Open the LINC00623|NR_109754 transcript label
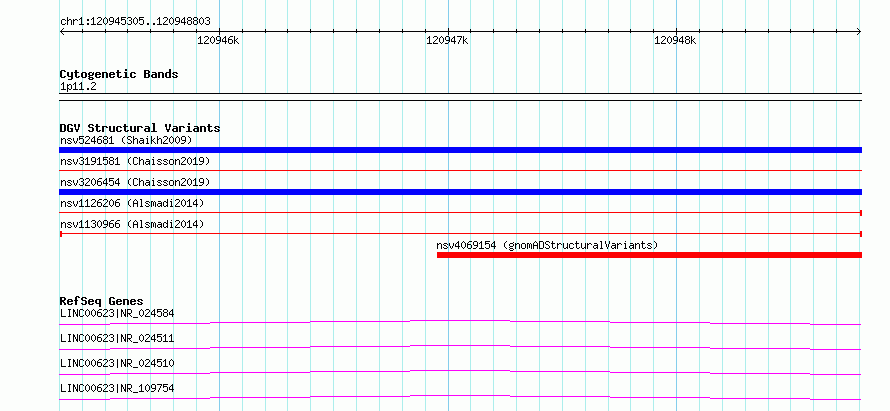 pos(117,388)
